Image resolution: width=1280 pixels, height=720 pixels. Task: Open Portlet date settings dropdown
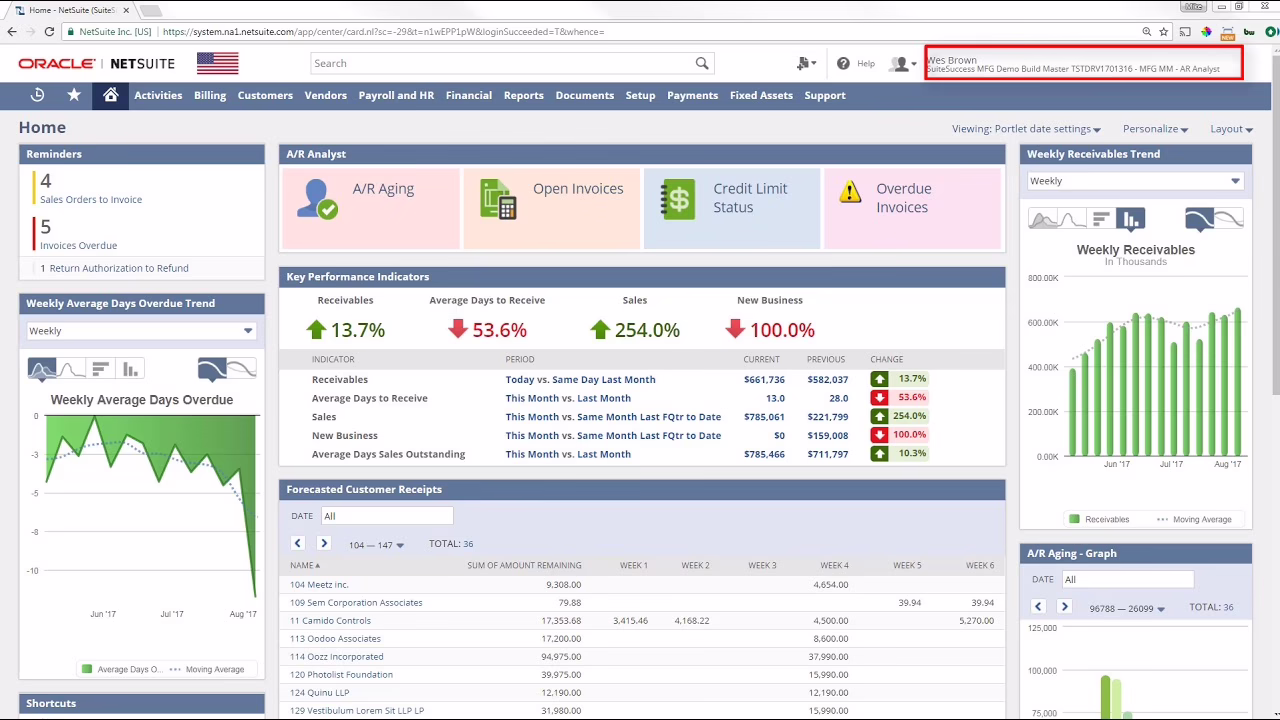pos(1026,129)
